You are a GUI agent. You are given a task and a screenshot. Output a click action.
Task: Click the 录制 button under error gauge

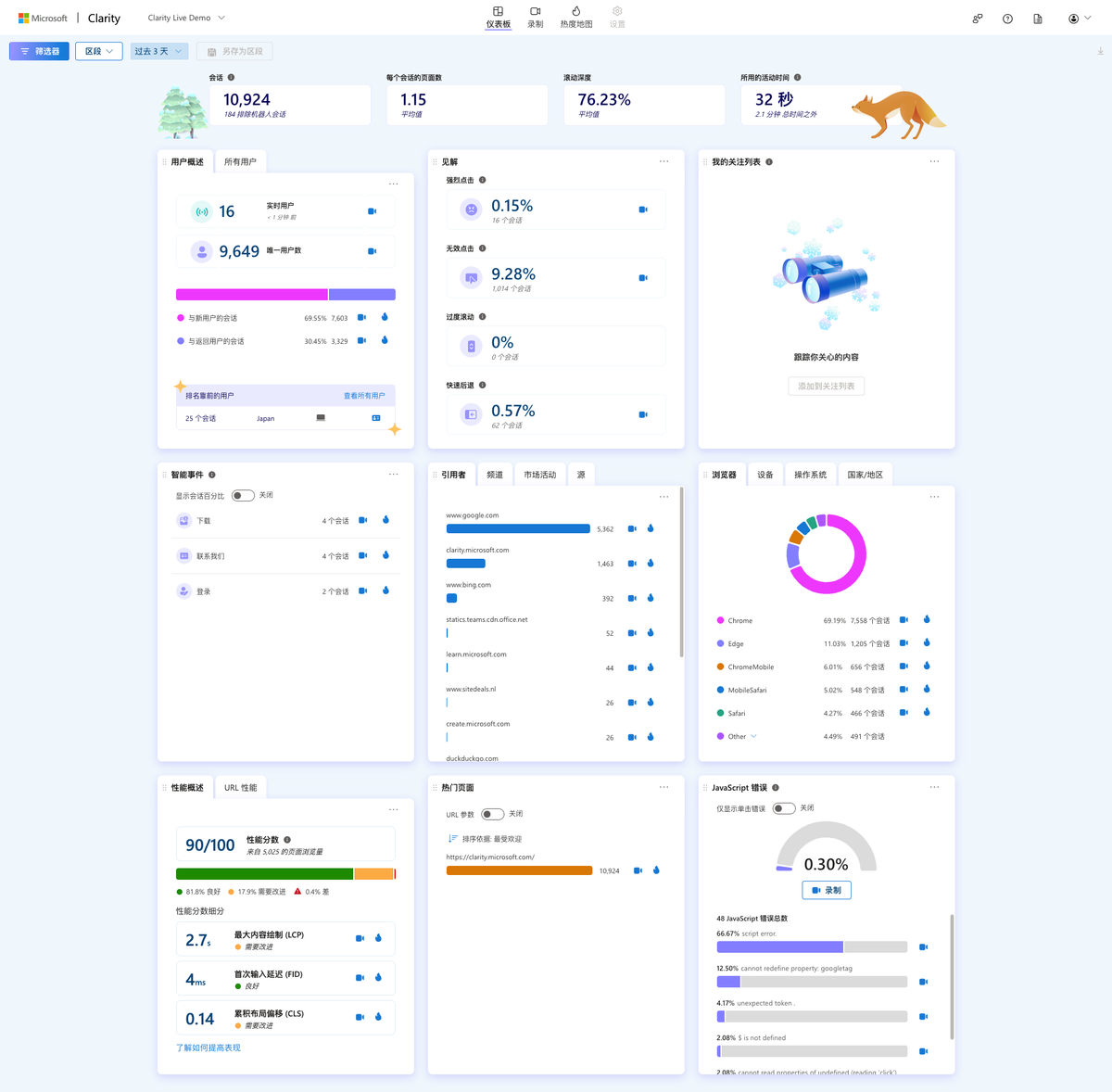click(827, 890)
